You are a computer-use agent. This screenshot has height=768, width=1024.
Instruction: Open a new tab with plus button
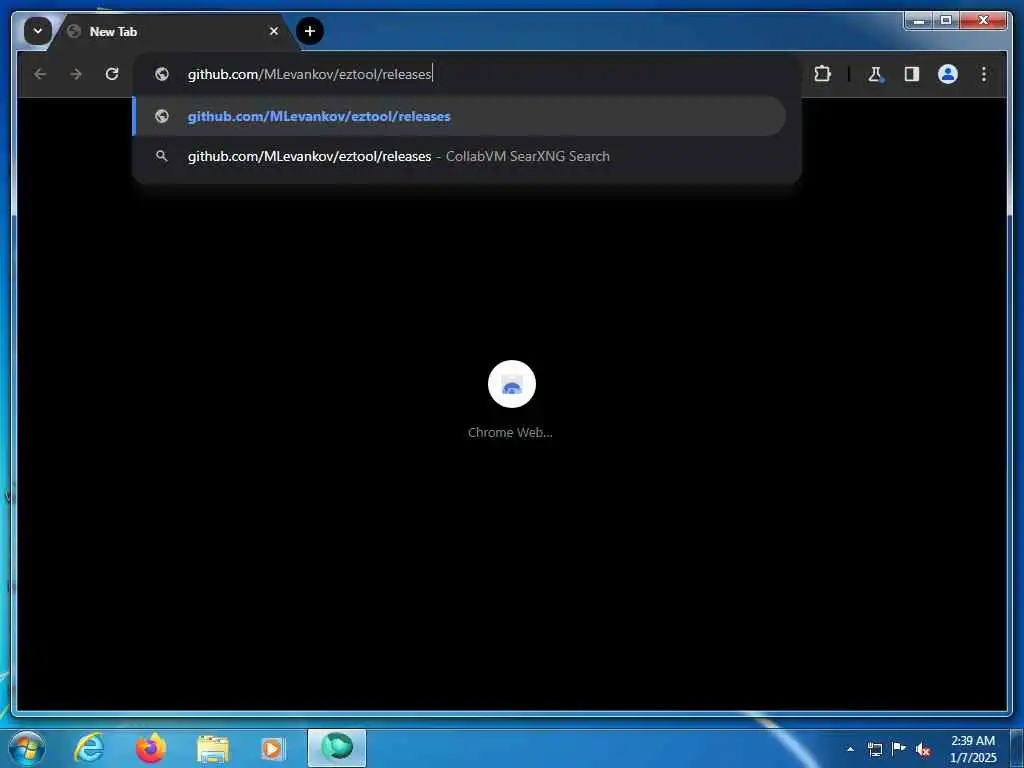(310, 31)
